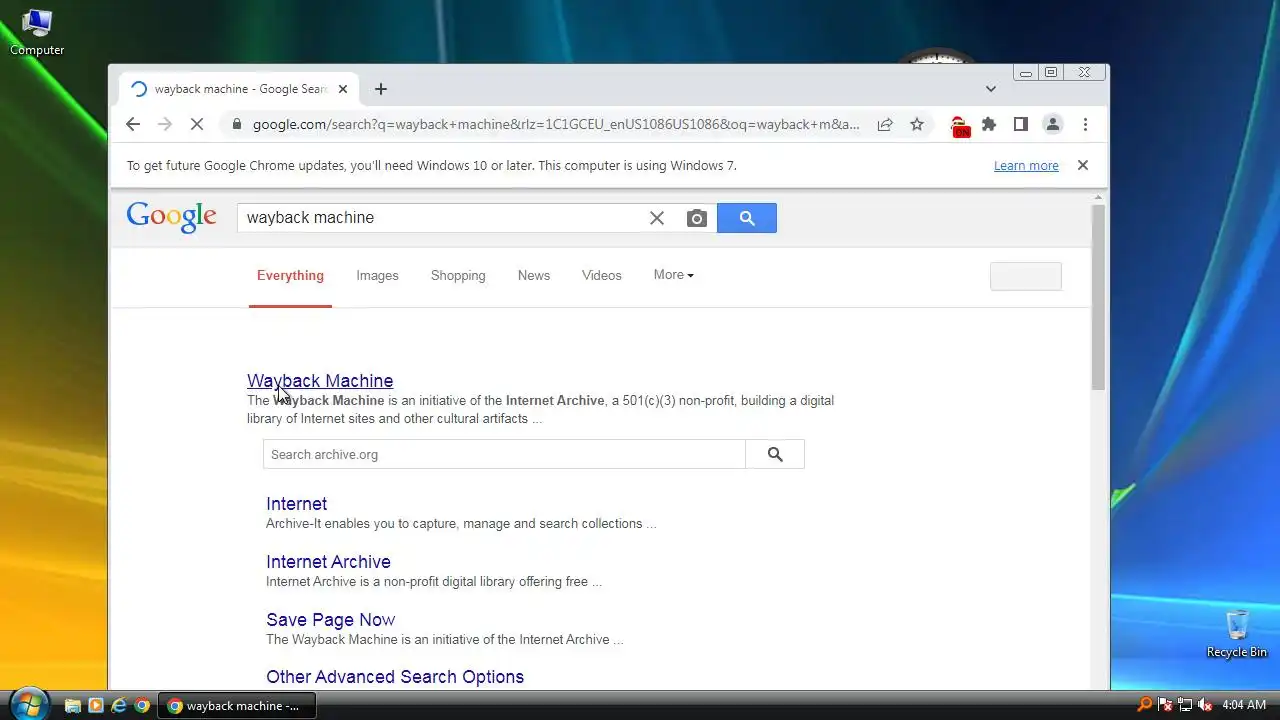The height and width of the screenshot is (720, 1280).
Task: Click the Google logo
Action: [172, 217]
